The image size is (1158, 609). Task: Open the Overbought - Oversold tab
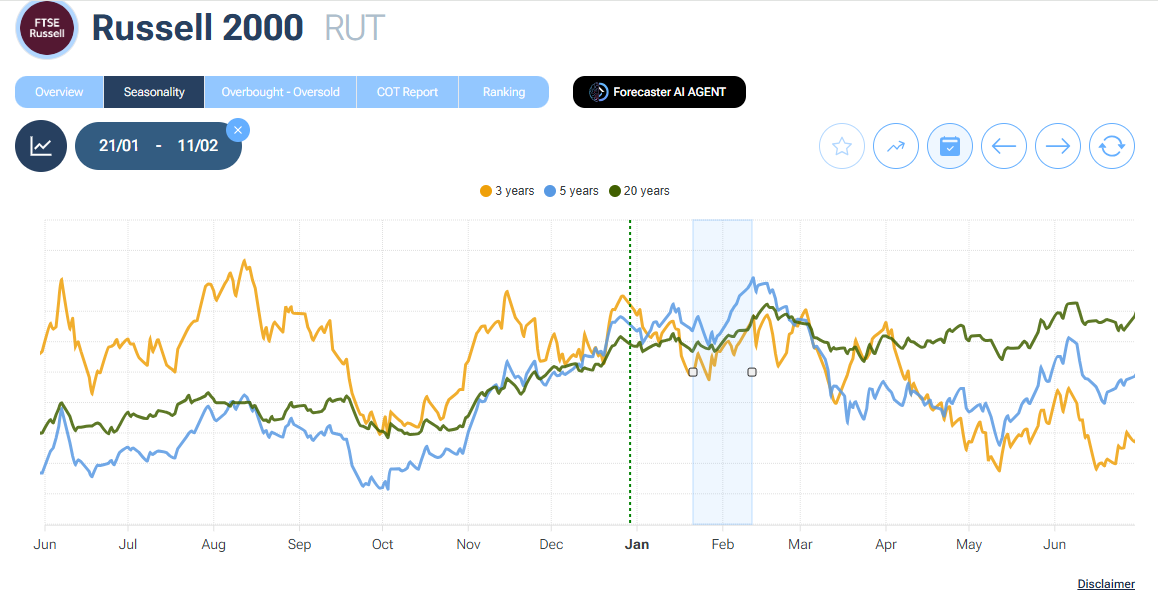pyautogui.click(x=280, y=92)
